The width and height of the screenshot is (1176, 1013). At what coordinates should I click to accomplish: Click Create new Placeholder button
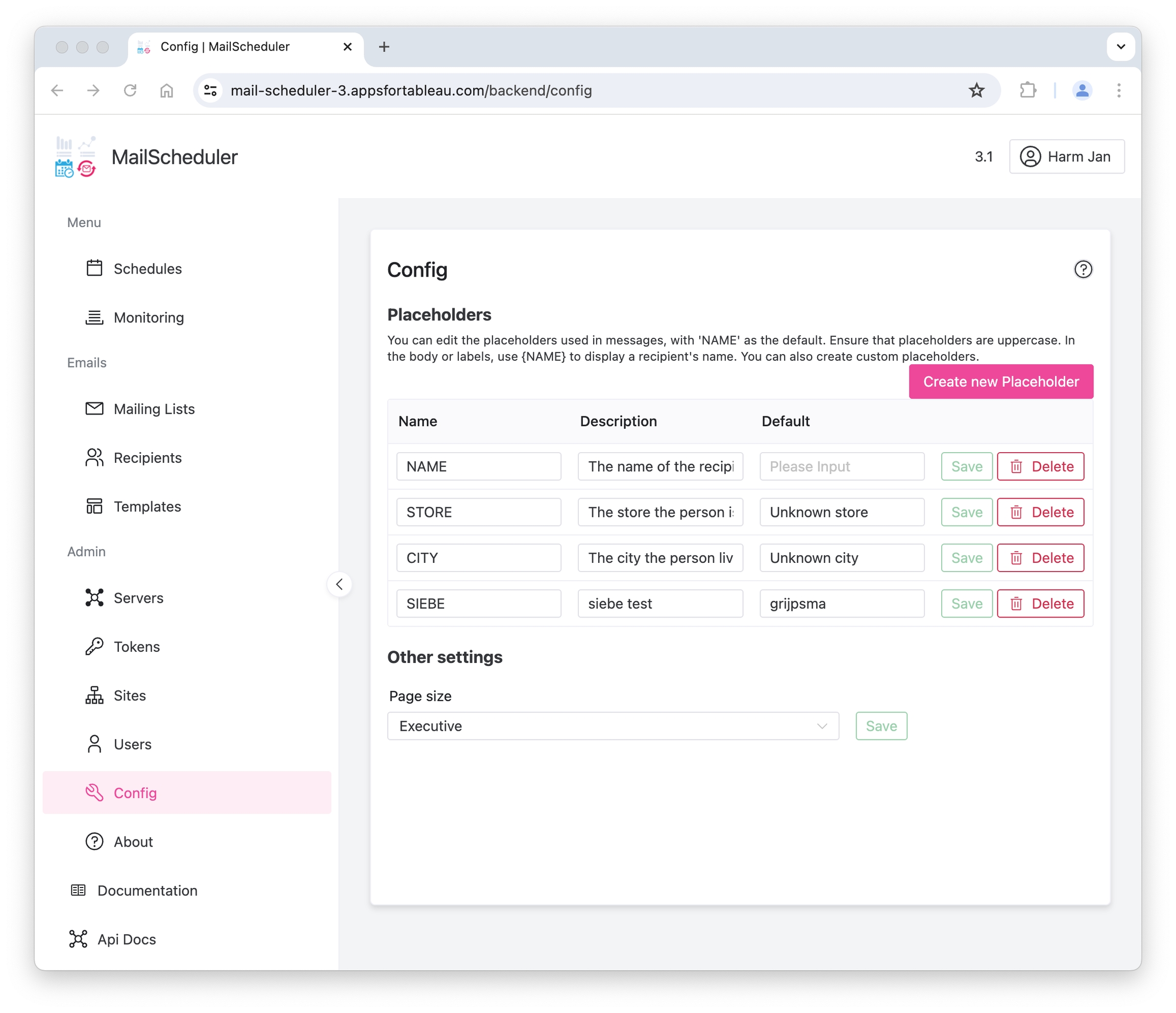click(1000, 381)
